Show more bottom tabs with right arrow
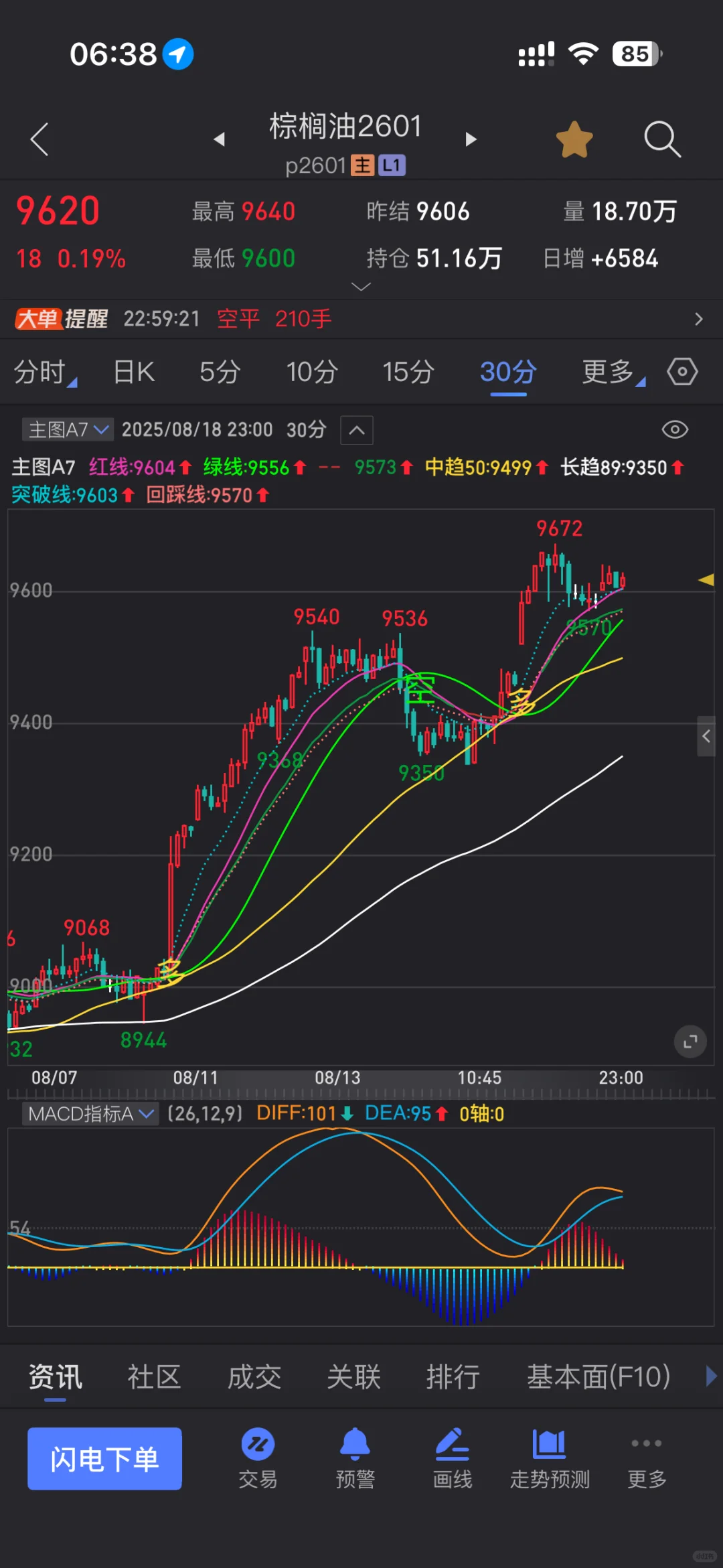Screen dimensions: 723x1568 [x=711, y=1376]
